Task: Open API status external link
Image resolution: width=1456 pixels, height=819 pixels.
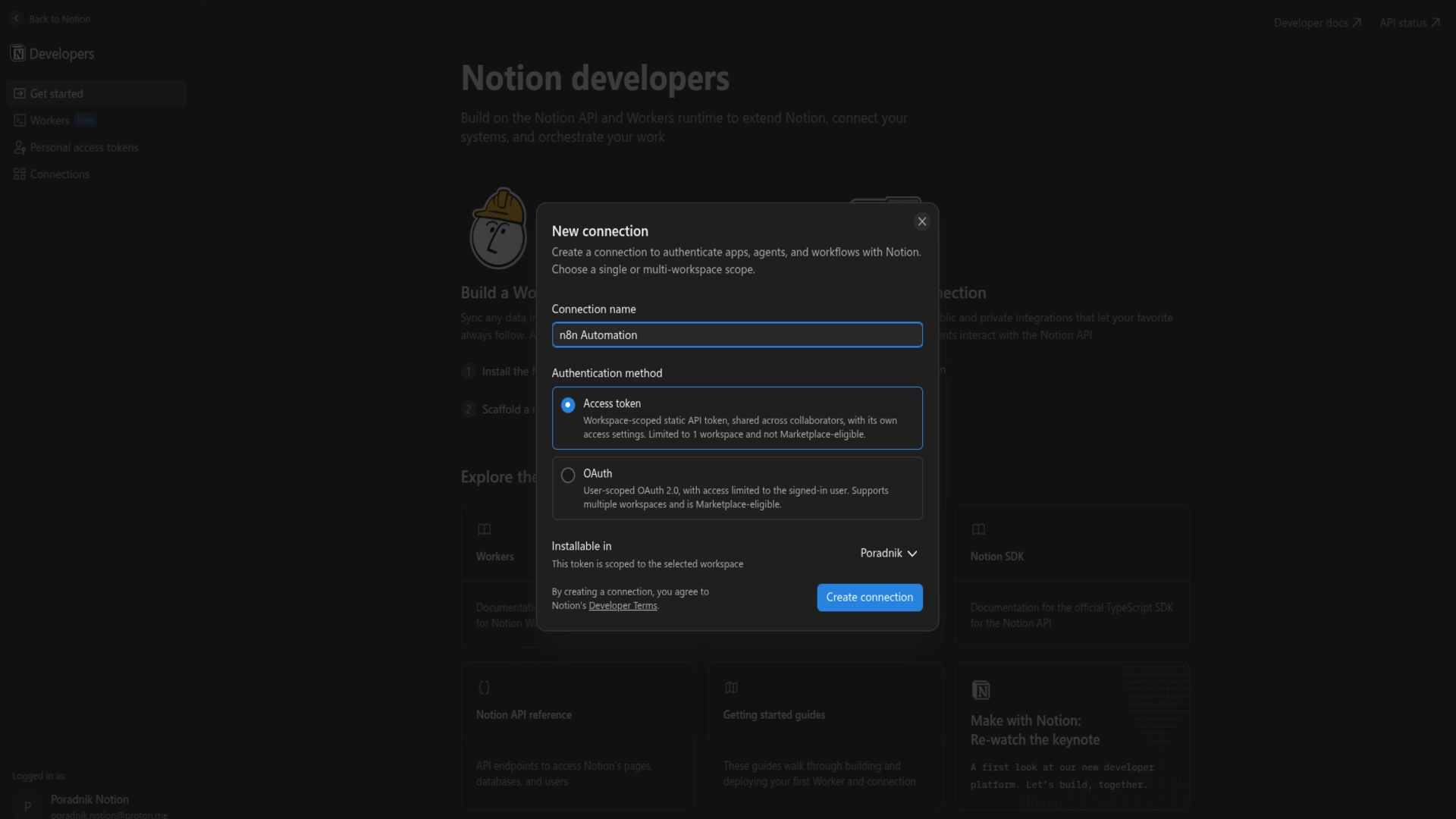Action: pyautogui.click(x=1410, y=23)
